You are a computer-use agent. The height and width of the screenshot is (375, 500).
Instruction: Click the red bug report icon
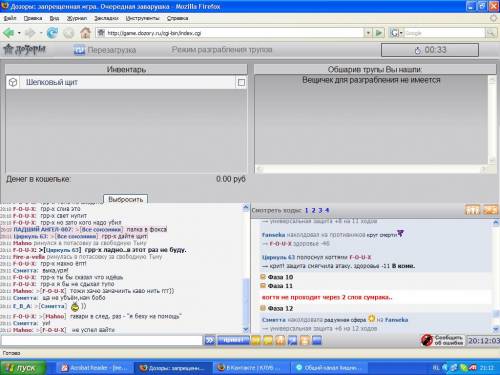(x=427, y=340)
